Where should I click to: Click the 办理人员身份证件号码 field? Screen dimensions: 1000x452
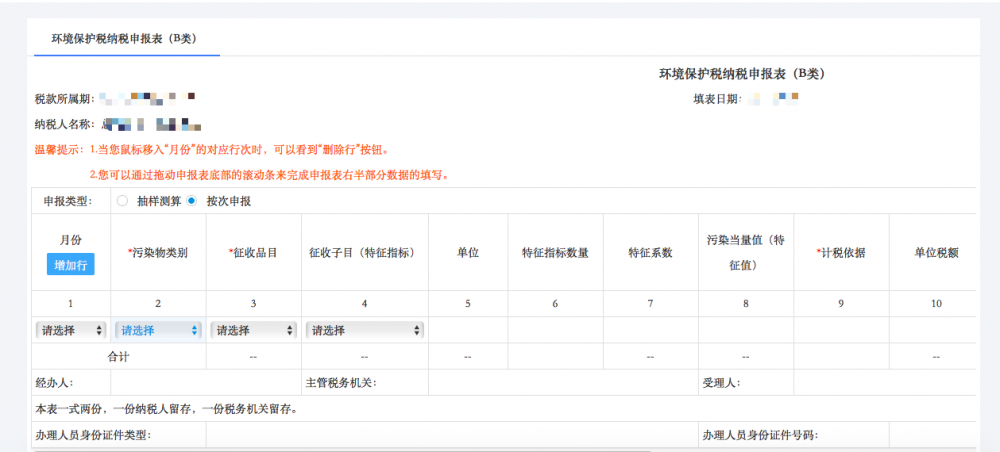point(932,435)
